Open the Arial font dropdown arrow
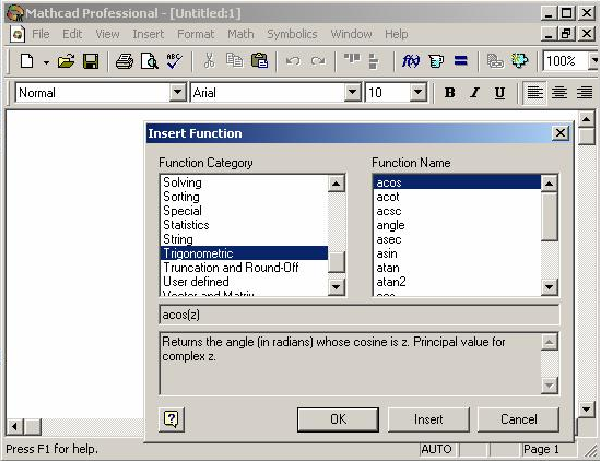The height and width of the screenshot is (461, 600). click(x=352, y=92)
